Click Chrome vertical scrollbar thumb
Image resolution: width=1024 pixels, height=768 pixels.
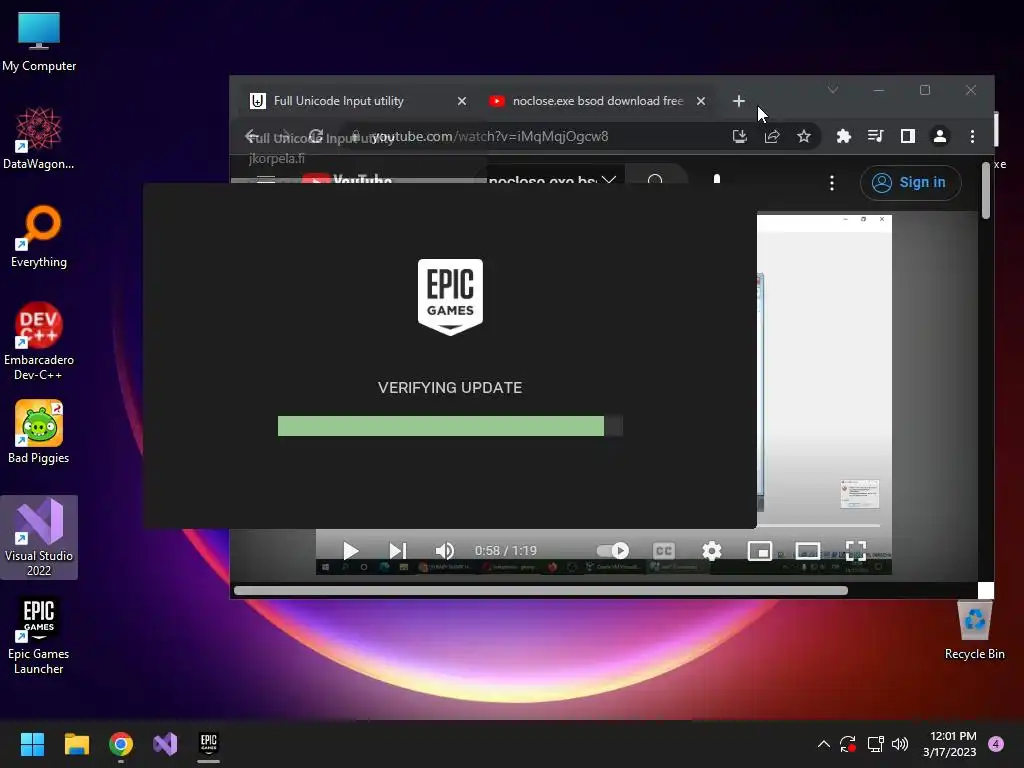point(985,190)
